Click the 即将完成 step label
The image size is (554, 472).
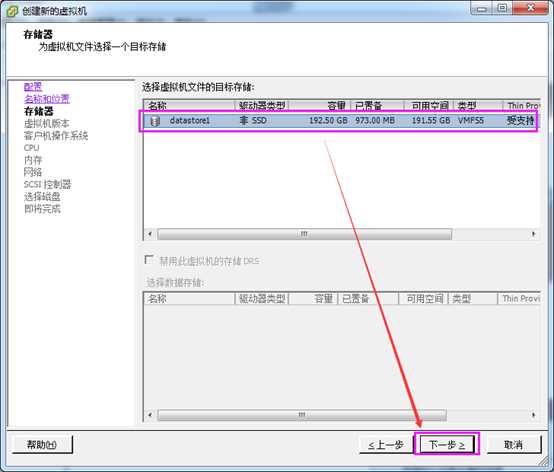42,209
